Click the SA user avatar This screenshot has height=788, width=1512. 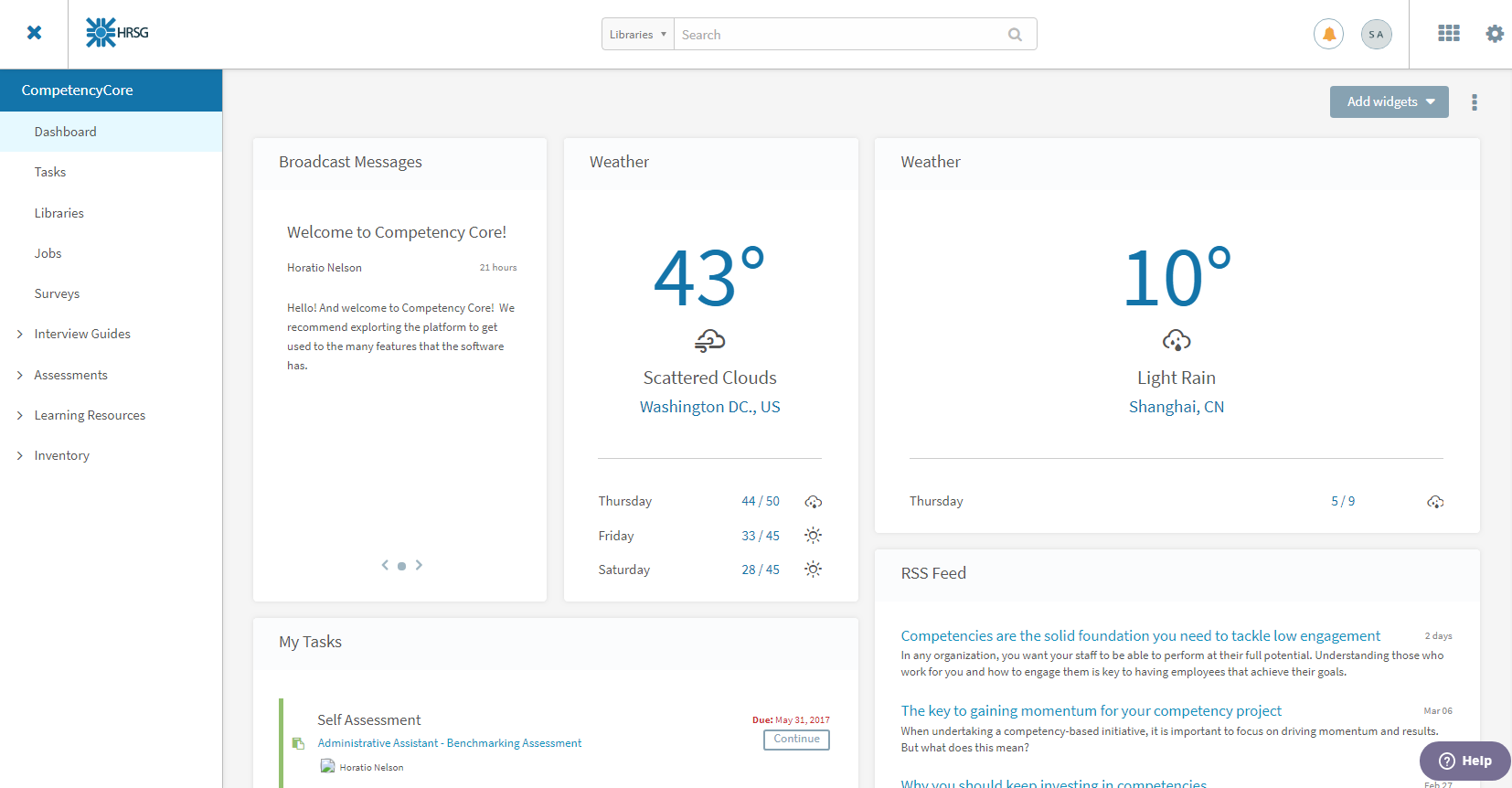pos(1376,35)
